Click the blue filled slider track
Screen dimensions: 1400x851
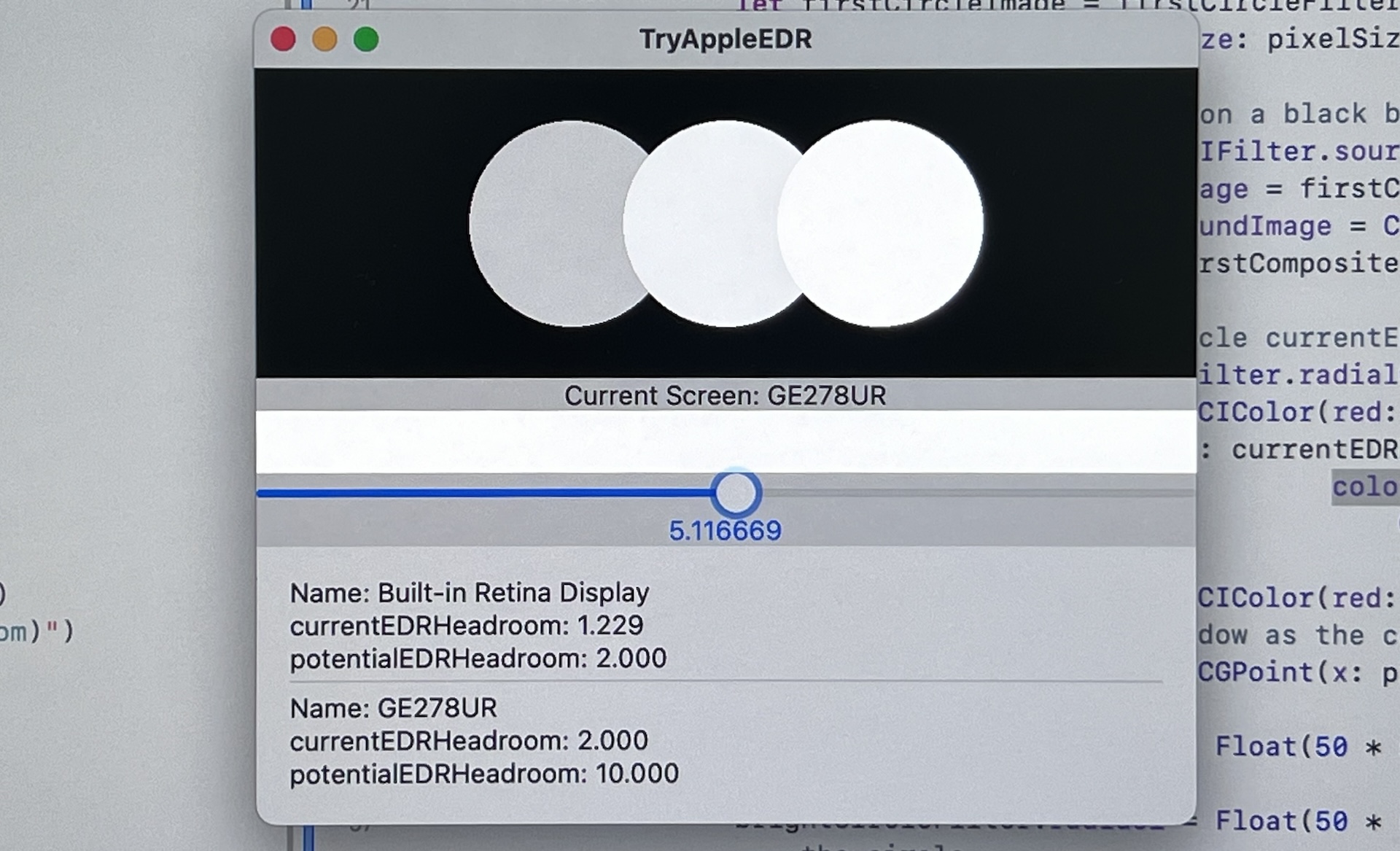pos(484,494)
